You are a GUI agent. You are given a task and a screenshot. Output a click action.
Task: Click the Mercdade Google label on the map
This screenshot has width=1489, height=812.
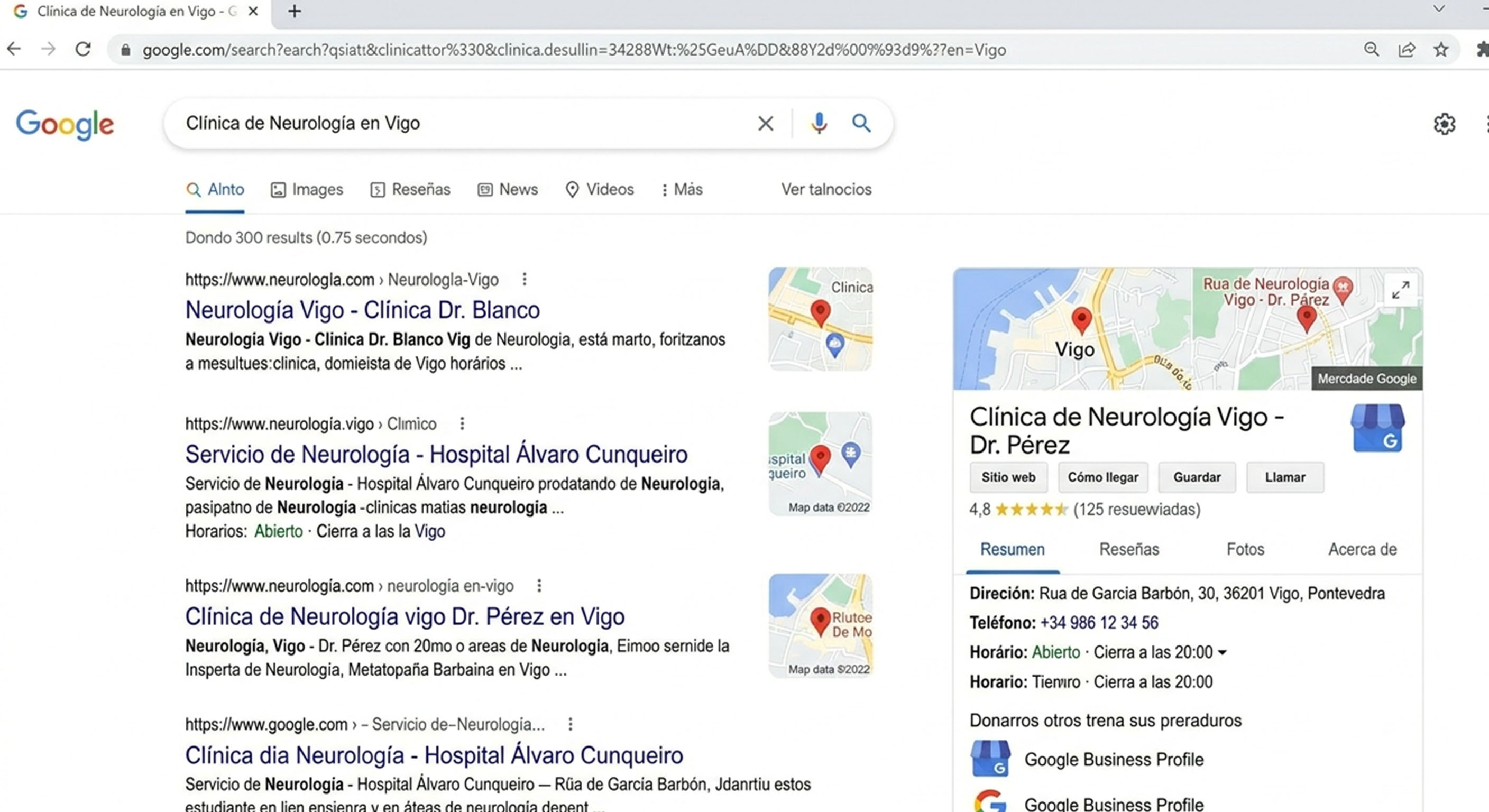click(1366, 379)
